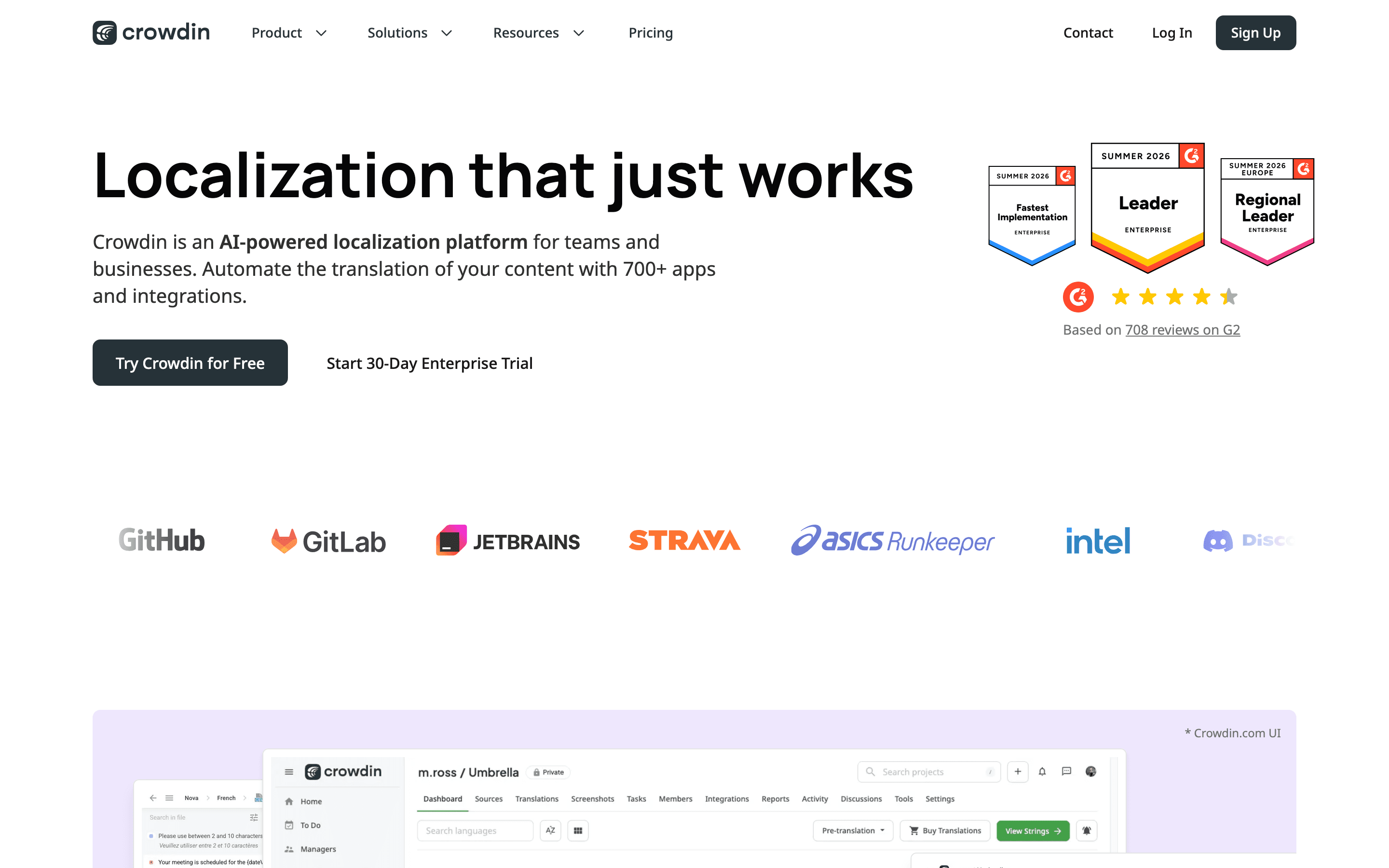
Task: Open the Product dropdown menu
Action: (x=289, y=33)
